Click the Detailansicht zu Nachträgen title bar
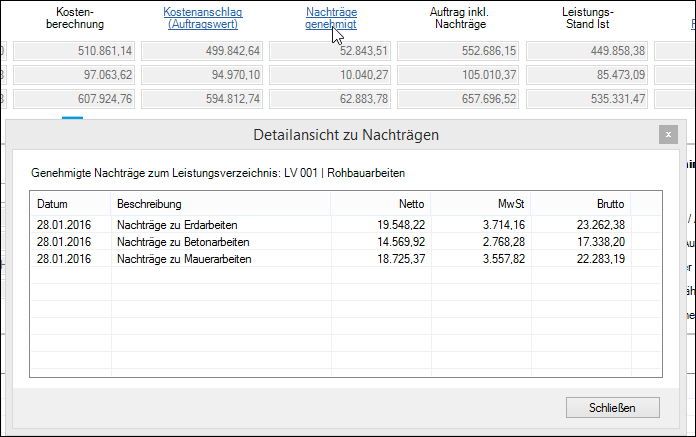The image size is (696, 437). (346, 134)
